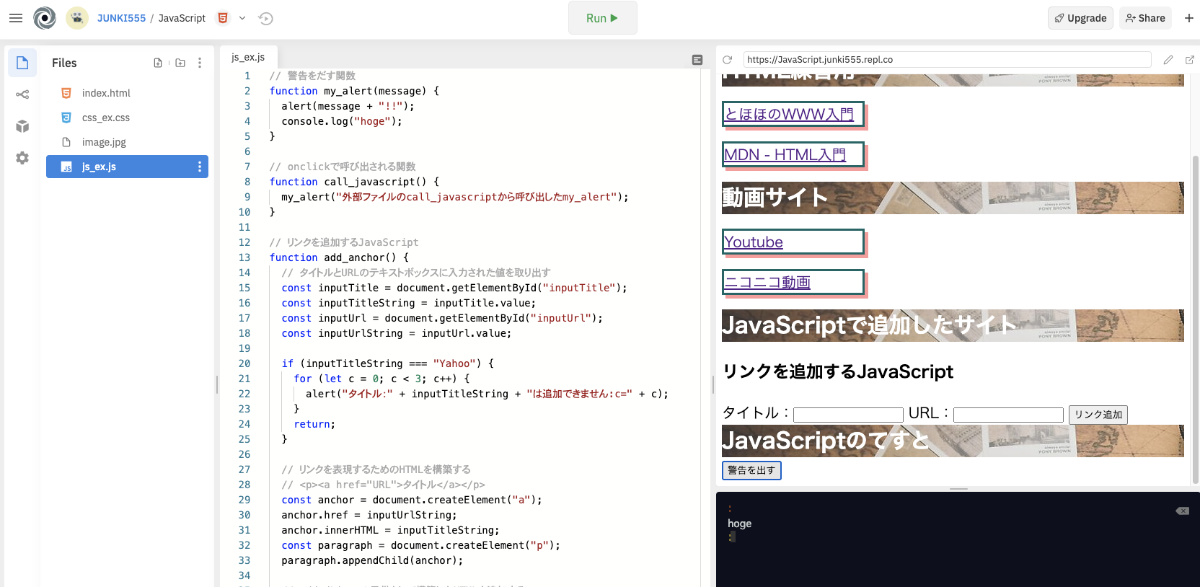Select the Files sidebar icon
The width and height of the screenshot is (1200, 587).
click(22, 63)
